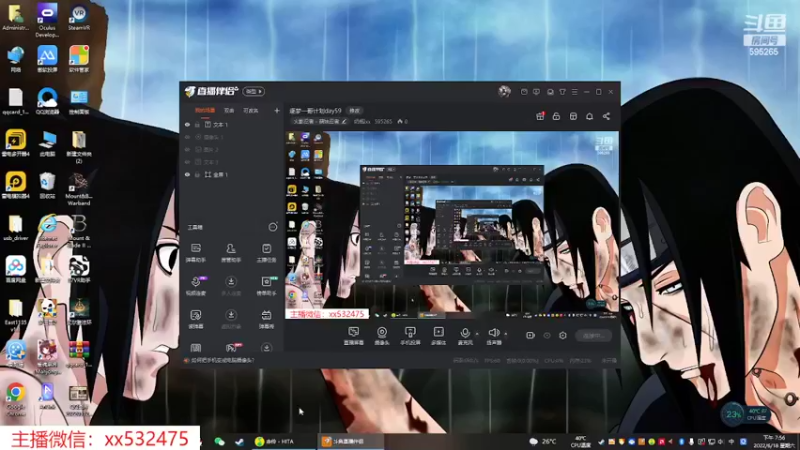Toggle visibility of the second source layer
Viewport: 800px width, 450px height.
pos(187,137)
